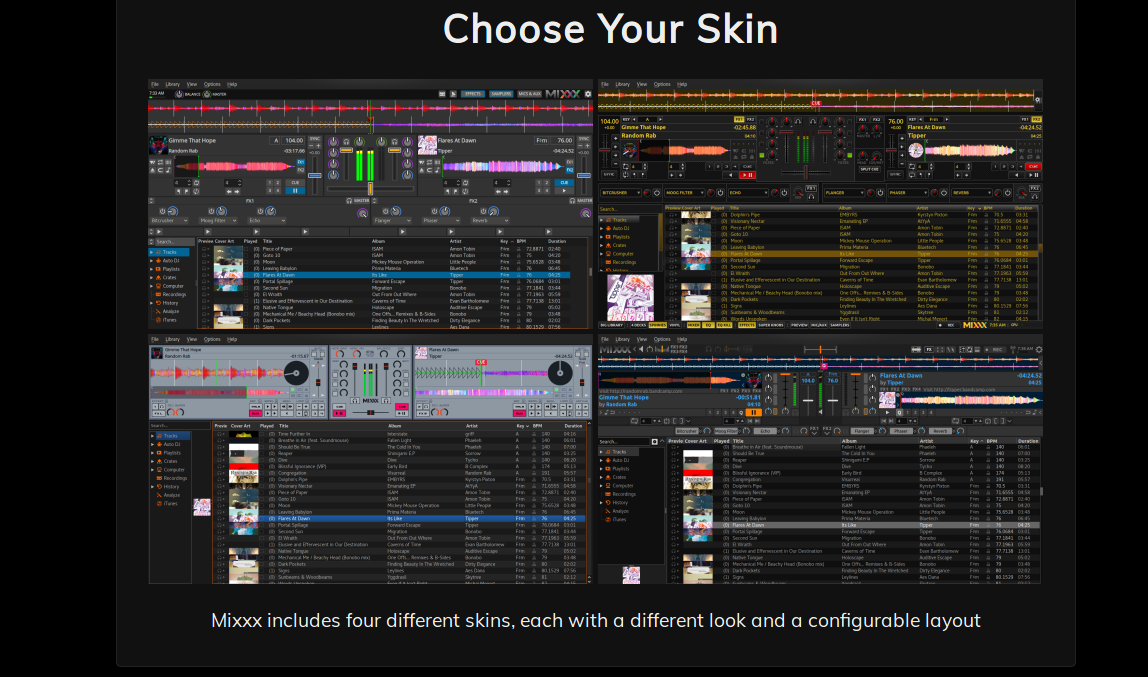Click the Gimme That Hope cover art, top-left skin
The height and width of the screenshot is (677, 1148).
(x=158, y=144)
